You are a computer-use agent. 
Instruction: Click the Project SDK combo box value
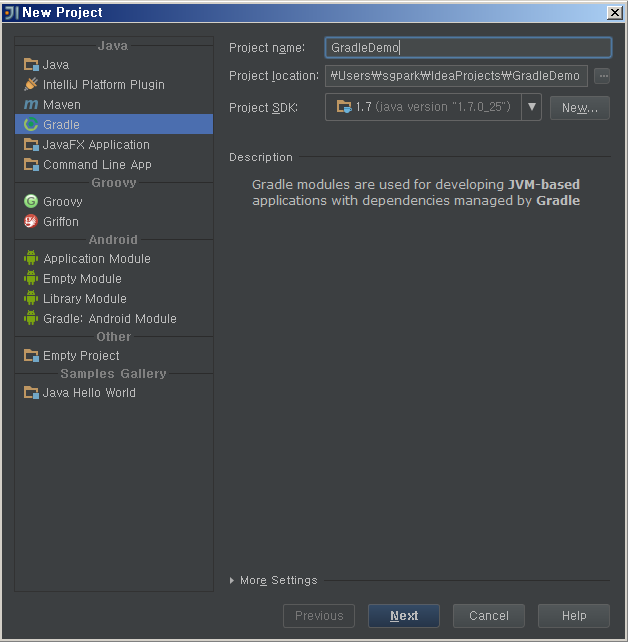(423, 107)
